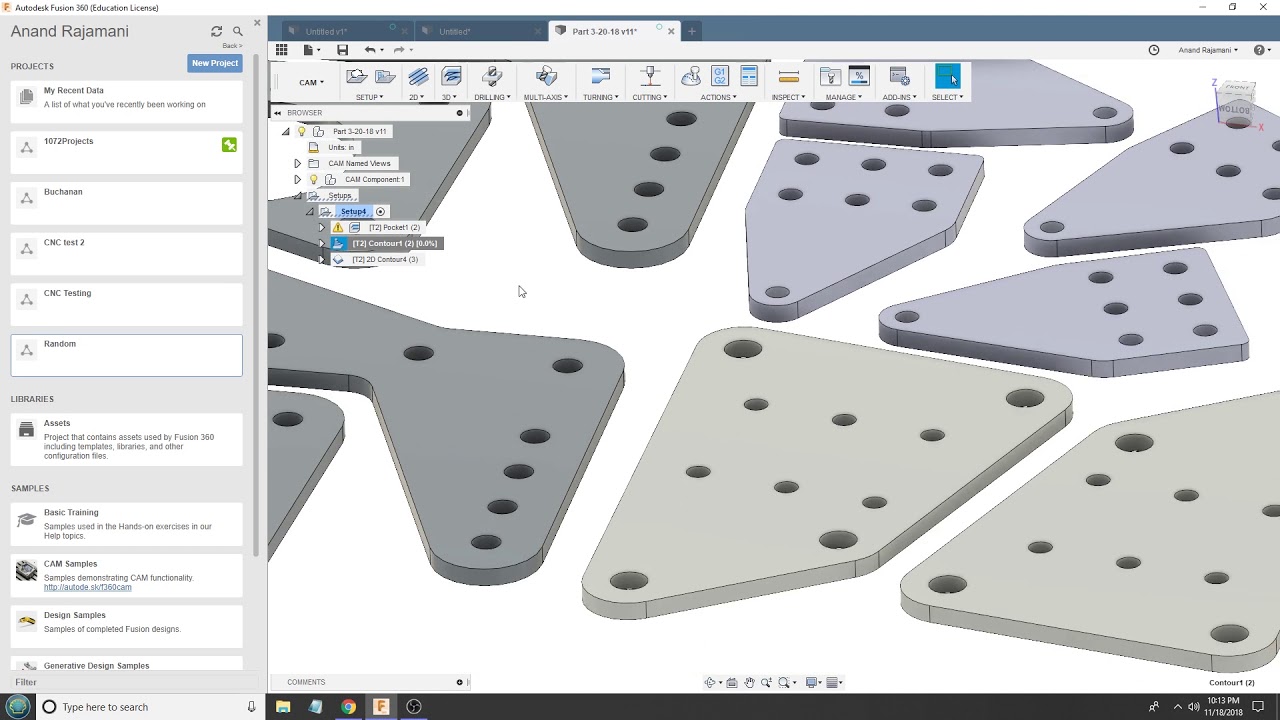Click the Measure icon under Inspect
Viewport: 1280px width, 720px height.
coord(788,77)
